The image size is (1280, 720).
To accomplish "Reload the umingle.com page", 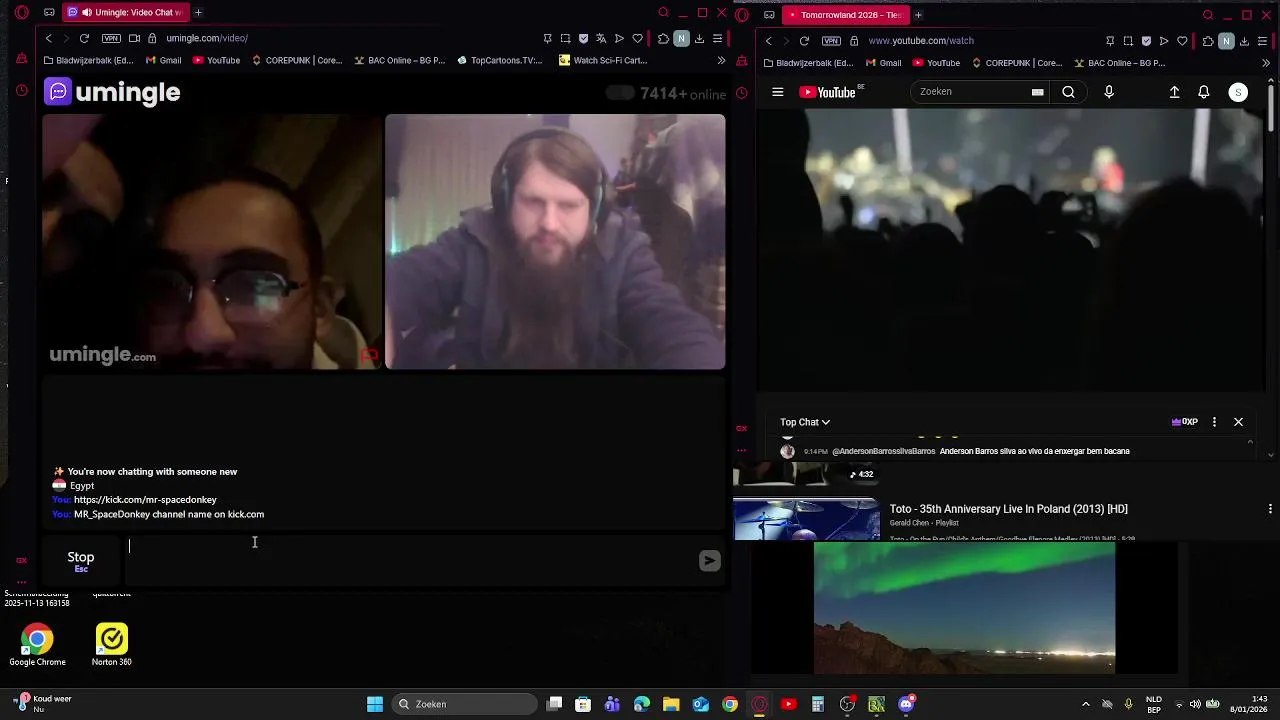I will [84, 38].
